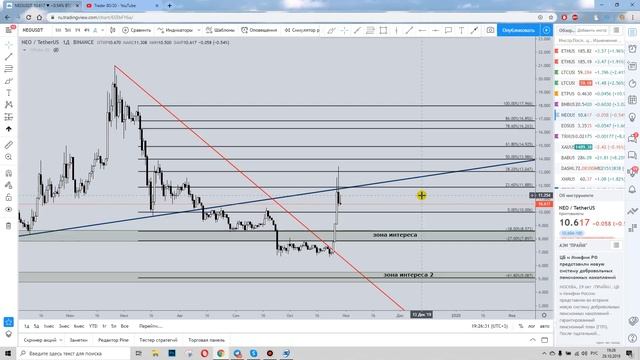The width and height of the screenshot is (640, 360).
Task: Open the patterns tool in left toolbar
Action: pyautogui.click(x=9, y=105)
